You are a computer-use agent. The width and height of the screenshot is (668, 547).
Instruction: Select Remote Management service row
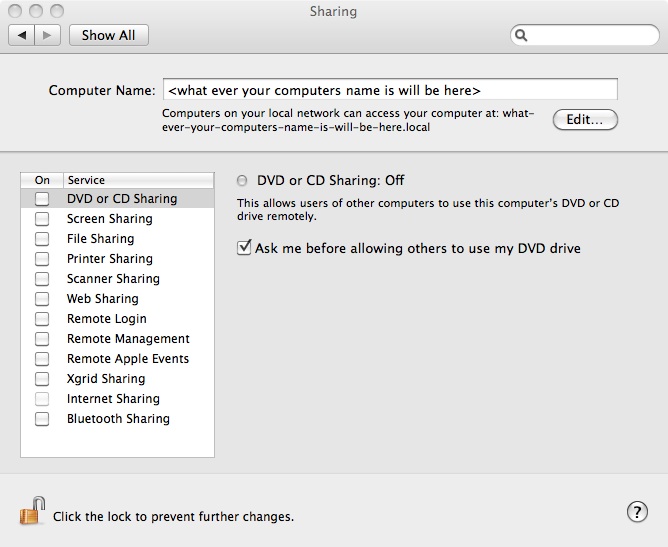128,339
